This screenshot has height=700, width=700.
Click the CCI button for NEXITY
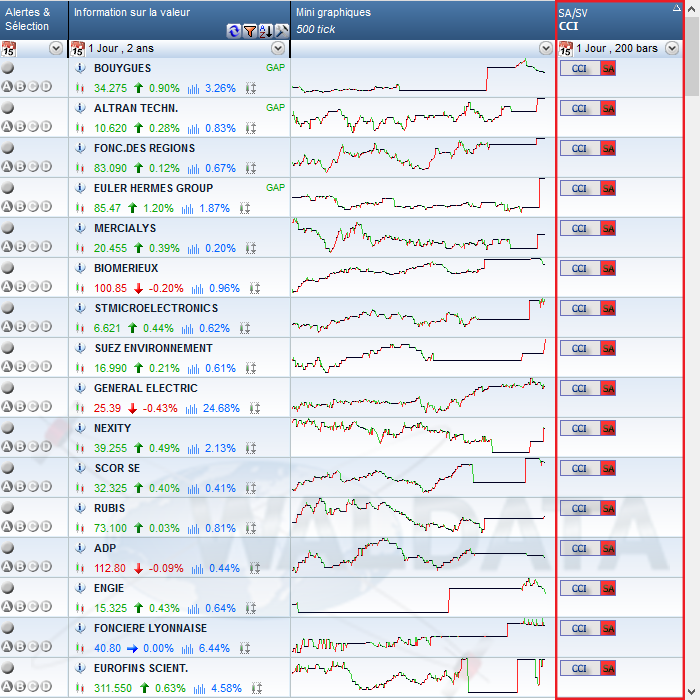(x=579, y=429)
